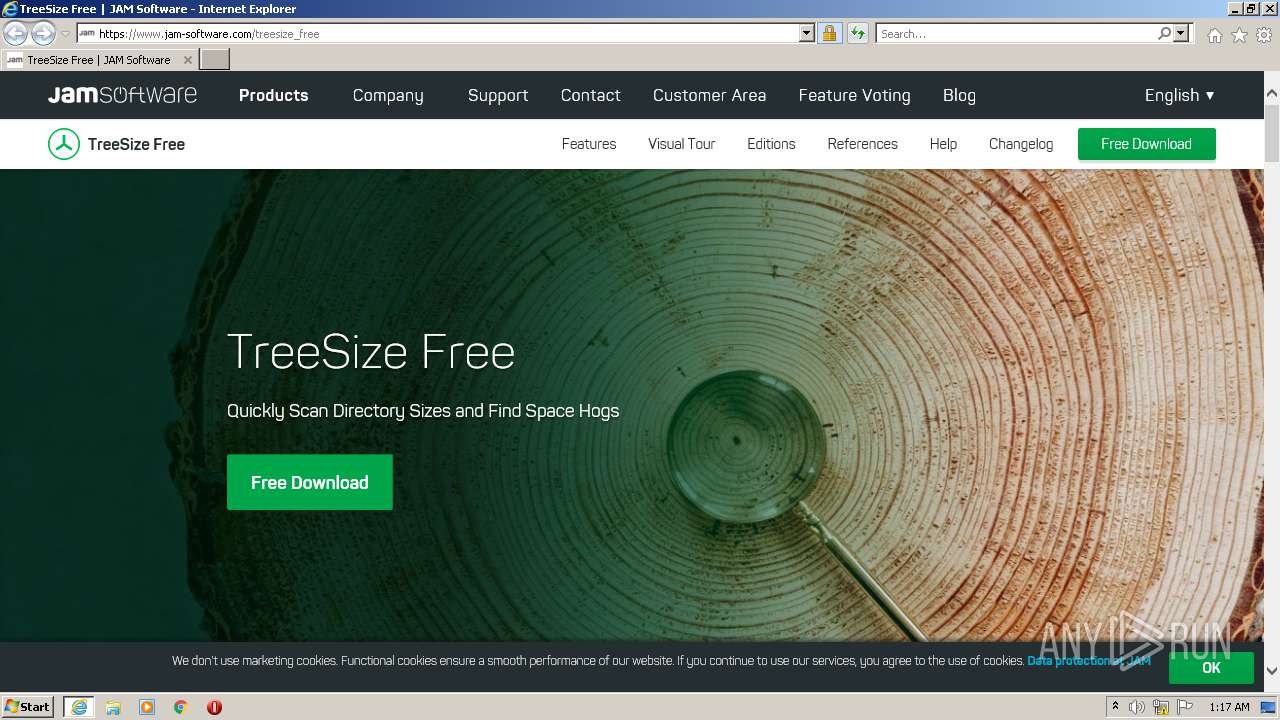
Task: Go to the Contact page
Action: pos(590,95)
